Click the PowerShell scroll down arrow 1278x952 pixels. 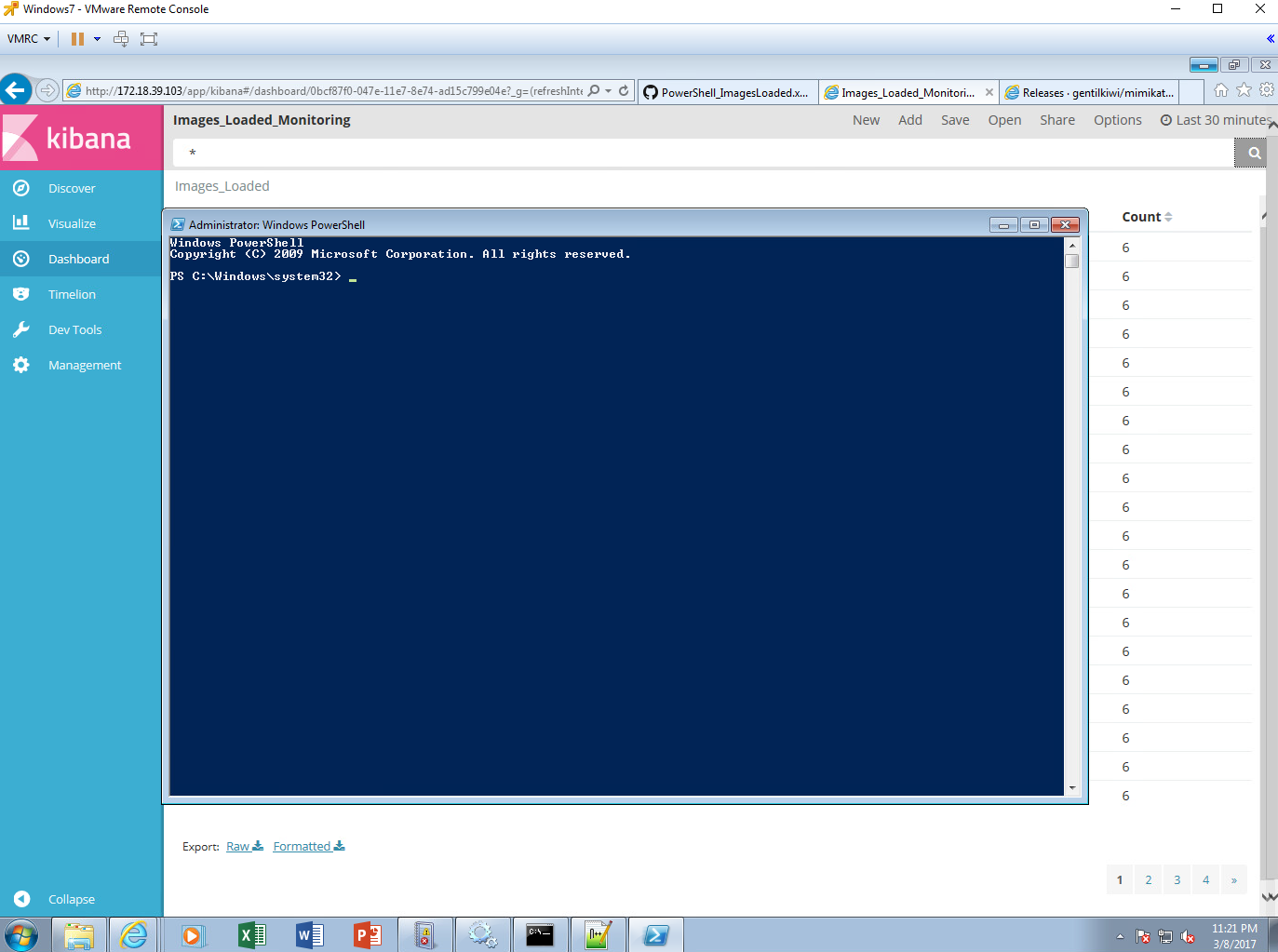pos(1072,788)
